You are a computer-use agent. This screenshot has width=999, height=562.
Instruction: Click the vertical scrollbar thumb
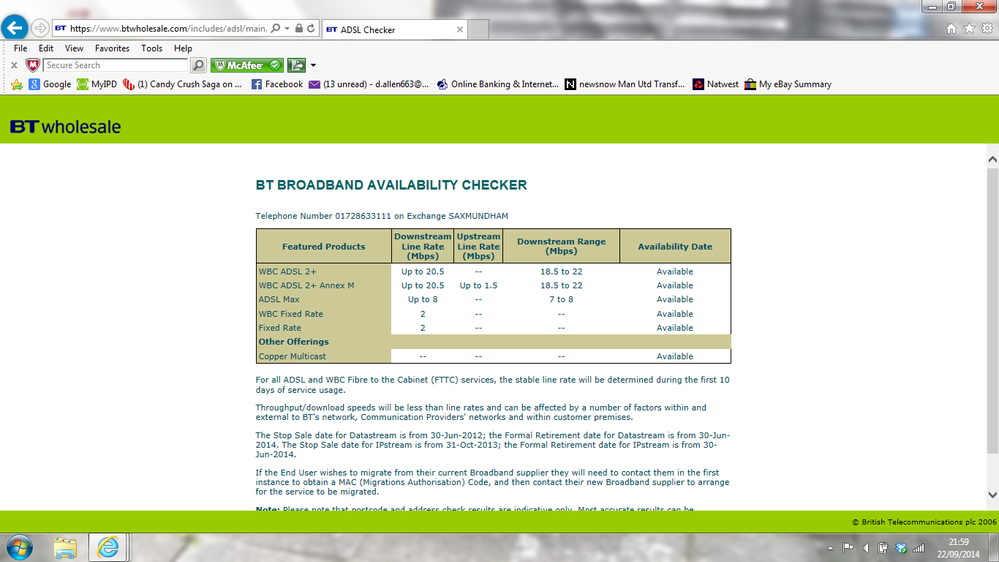pos(992,311)
